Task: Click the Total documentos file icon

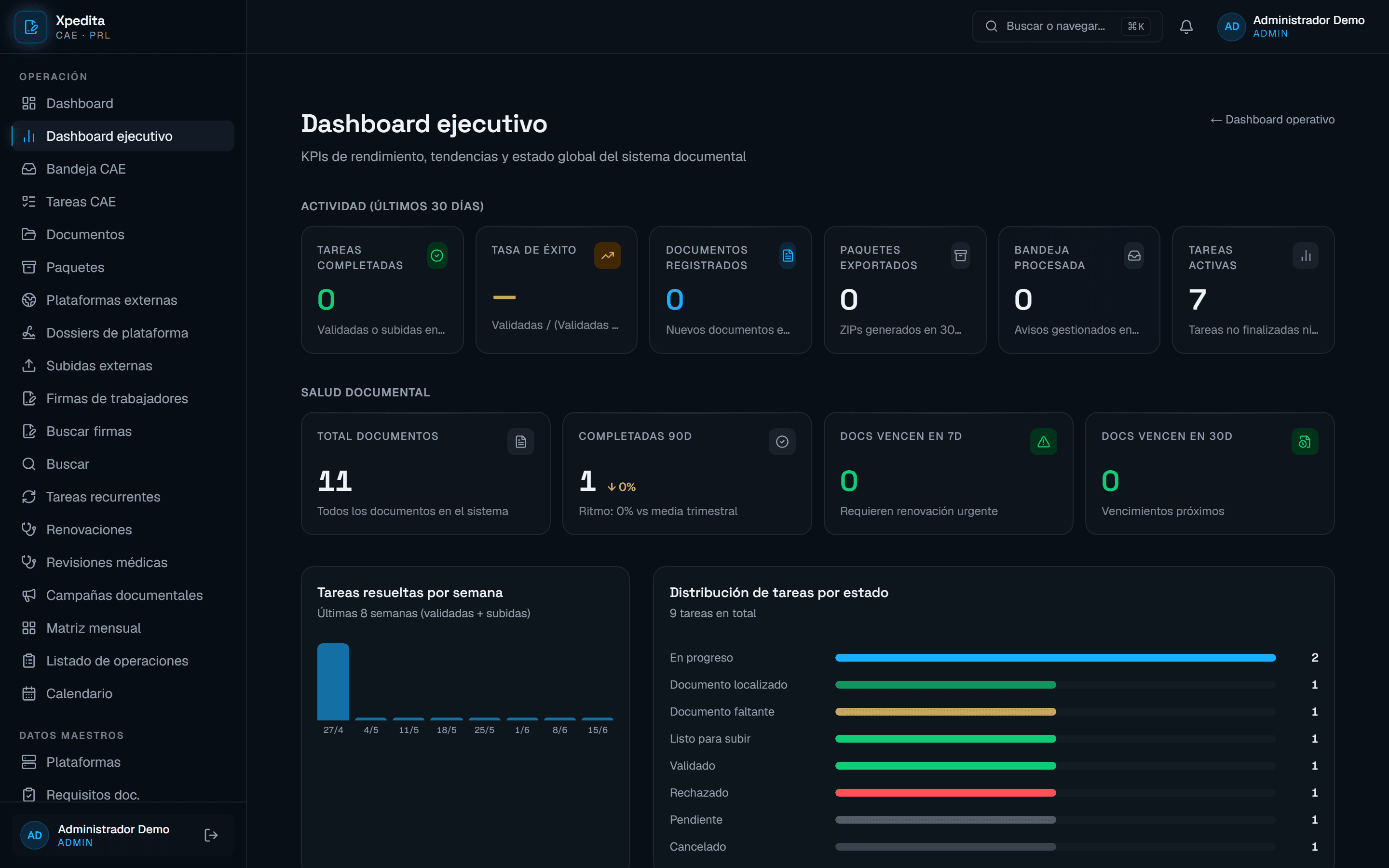Action: click(x=520, y=441)
